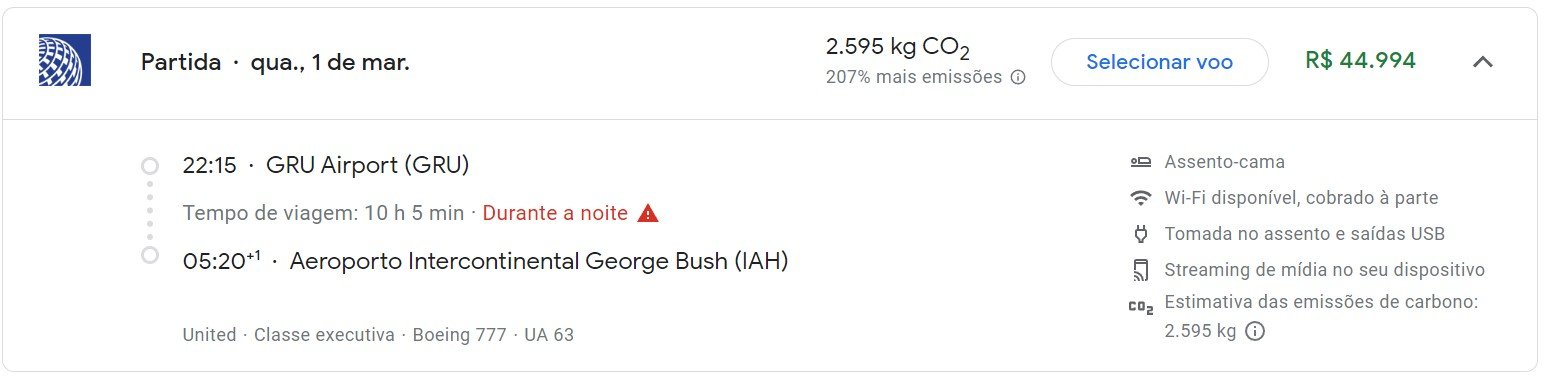1545x379 pixels.
Task: Click the United Airlines logo
Action: pos(65,60)
